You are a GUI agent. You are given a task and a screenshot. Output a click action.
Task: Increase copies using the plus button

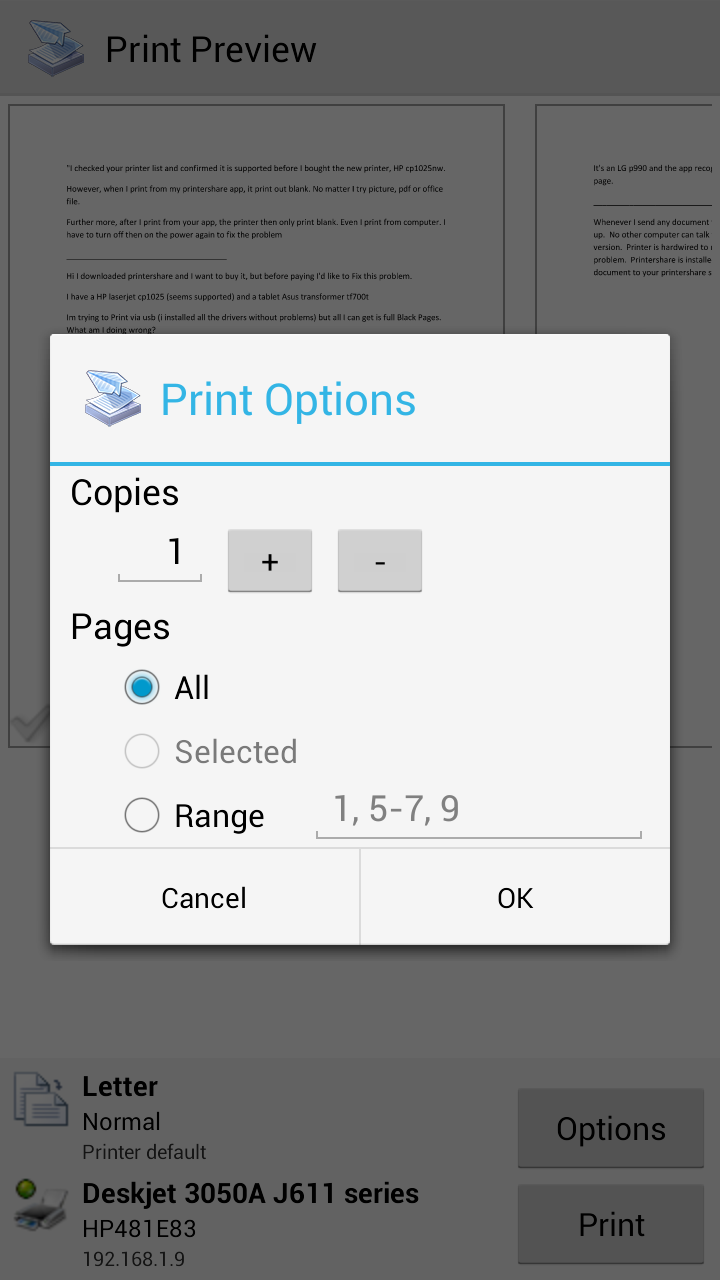[269, 560]
